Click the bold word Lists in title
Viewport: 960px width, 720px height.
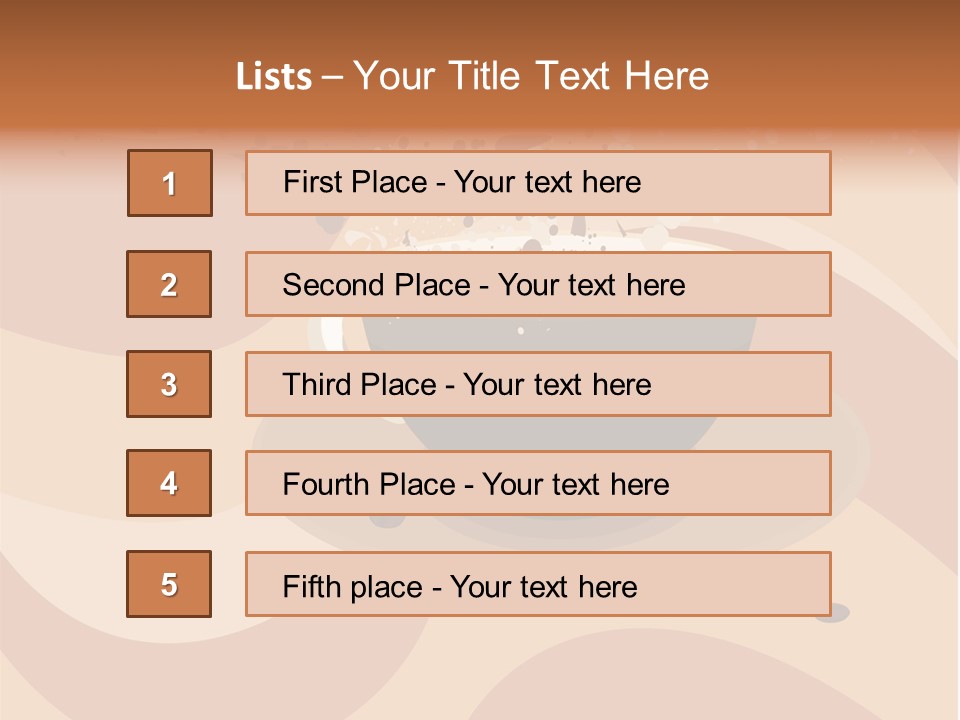click(x=274, y=77)
